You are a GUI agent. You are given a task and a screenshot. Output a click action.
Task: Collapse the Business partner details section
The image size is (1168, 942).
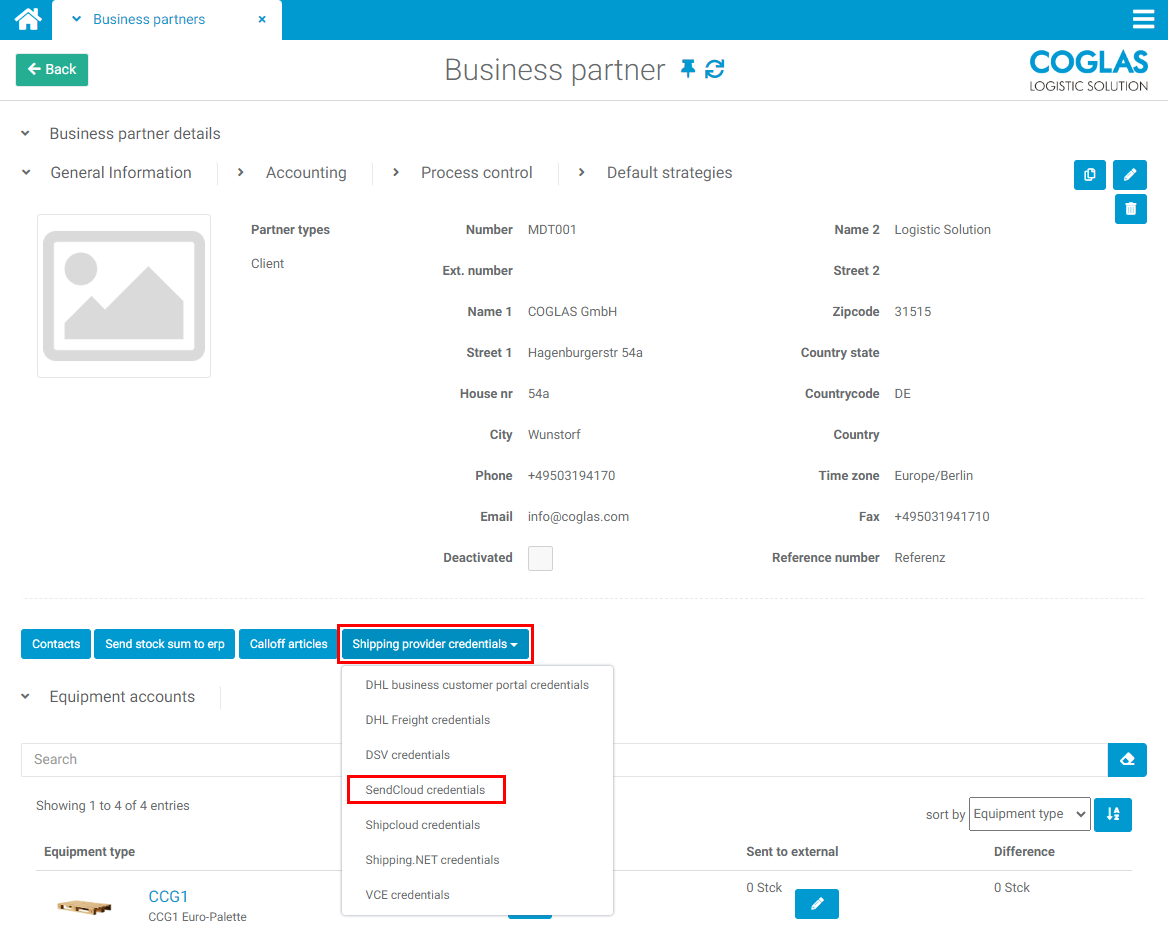point(26,134)
